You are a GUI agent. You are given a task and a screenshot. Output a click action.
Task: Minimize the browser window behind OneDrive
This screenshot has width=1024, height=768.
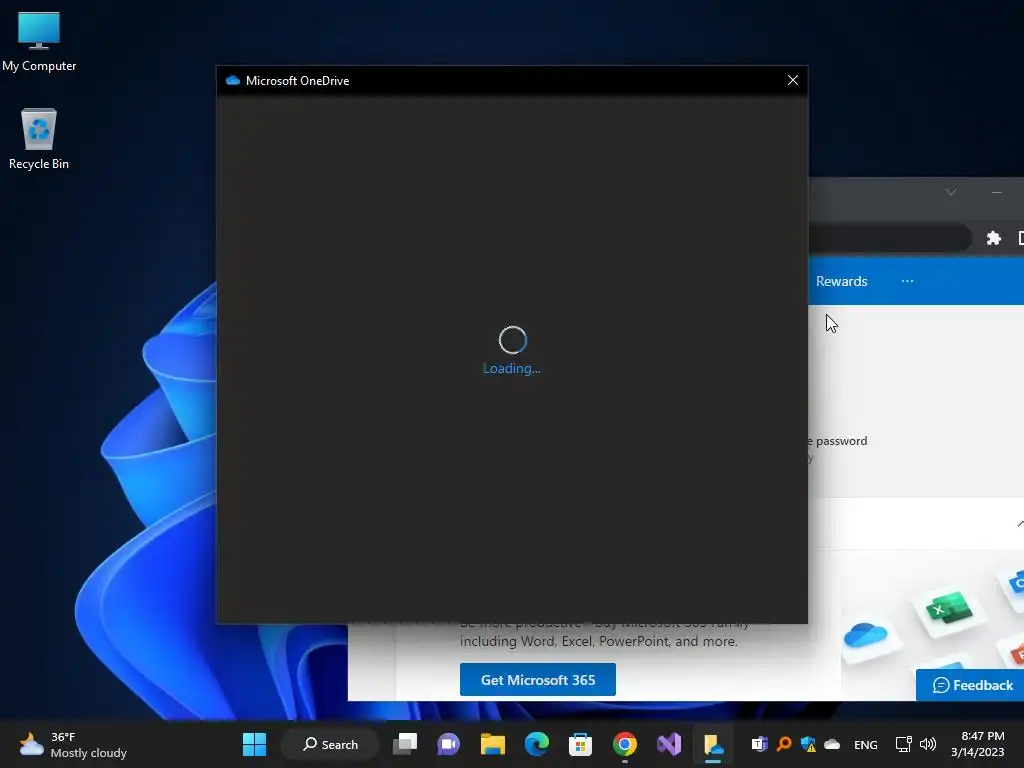tap(996, 192)
